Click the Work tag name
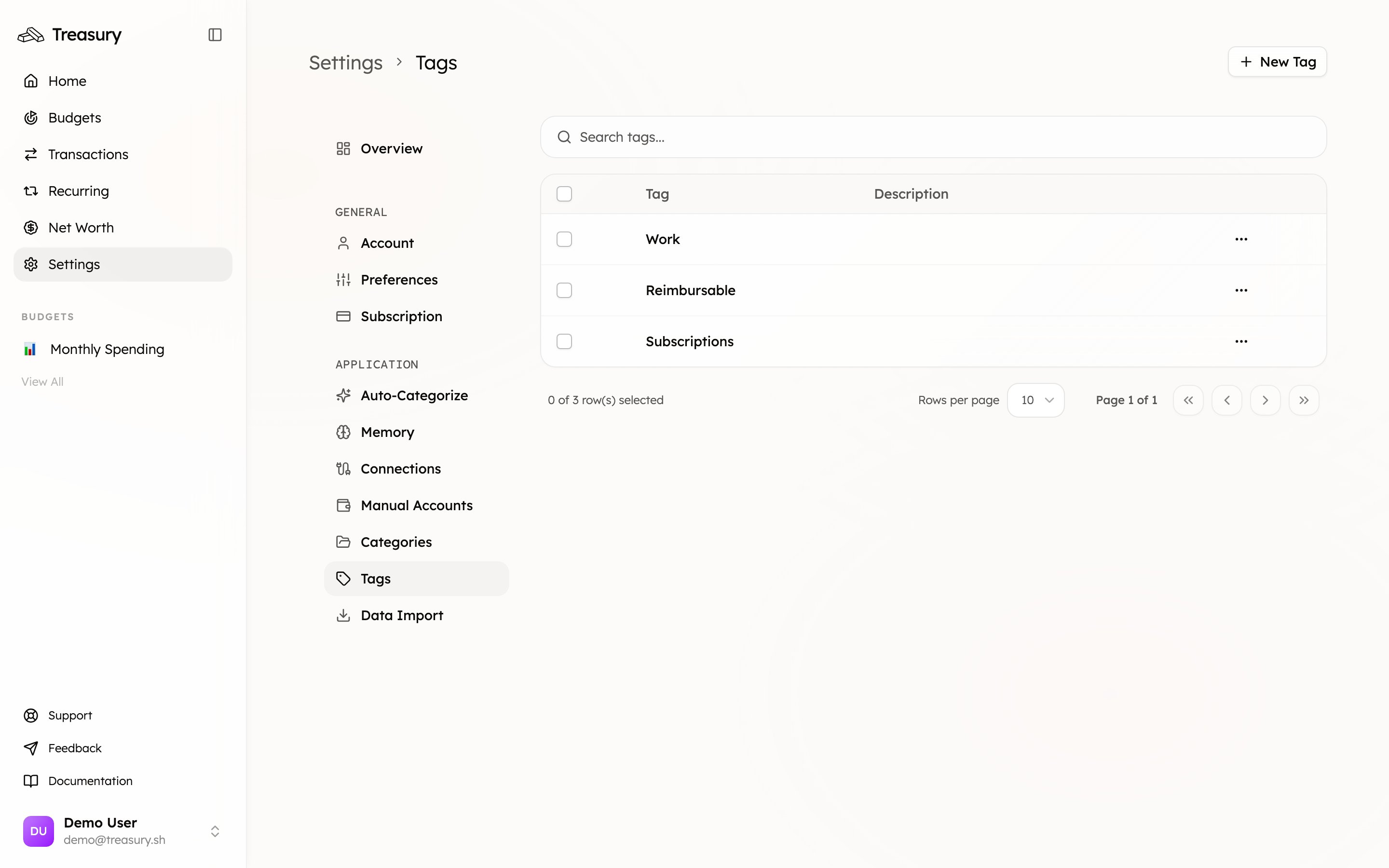Viewport: 1389px width, 868px height. [662, 239]
